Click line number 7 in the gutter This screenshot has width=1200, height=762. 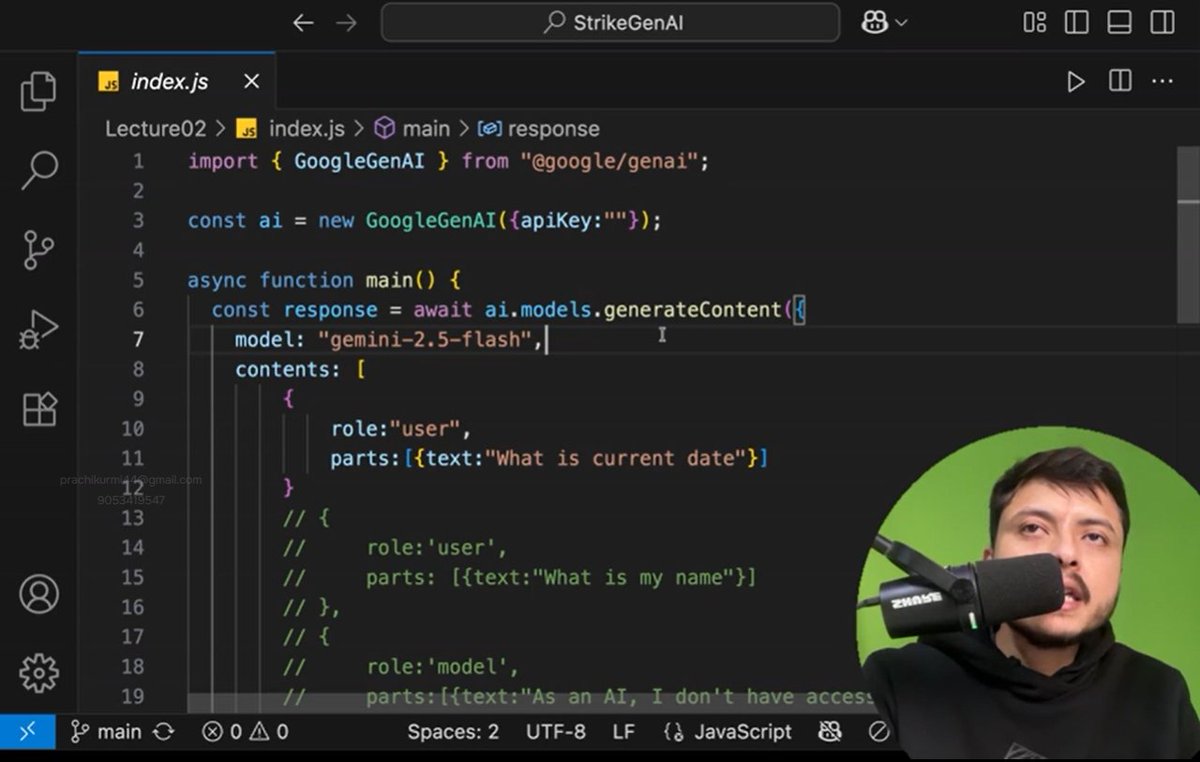point(138,339)
